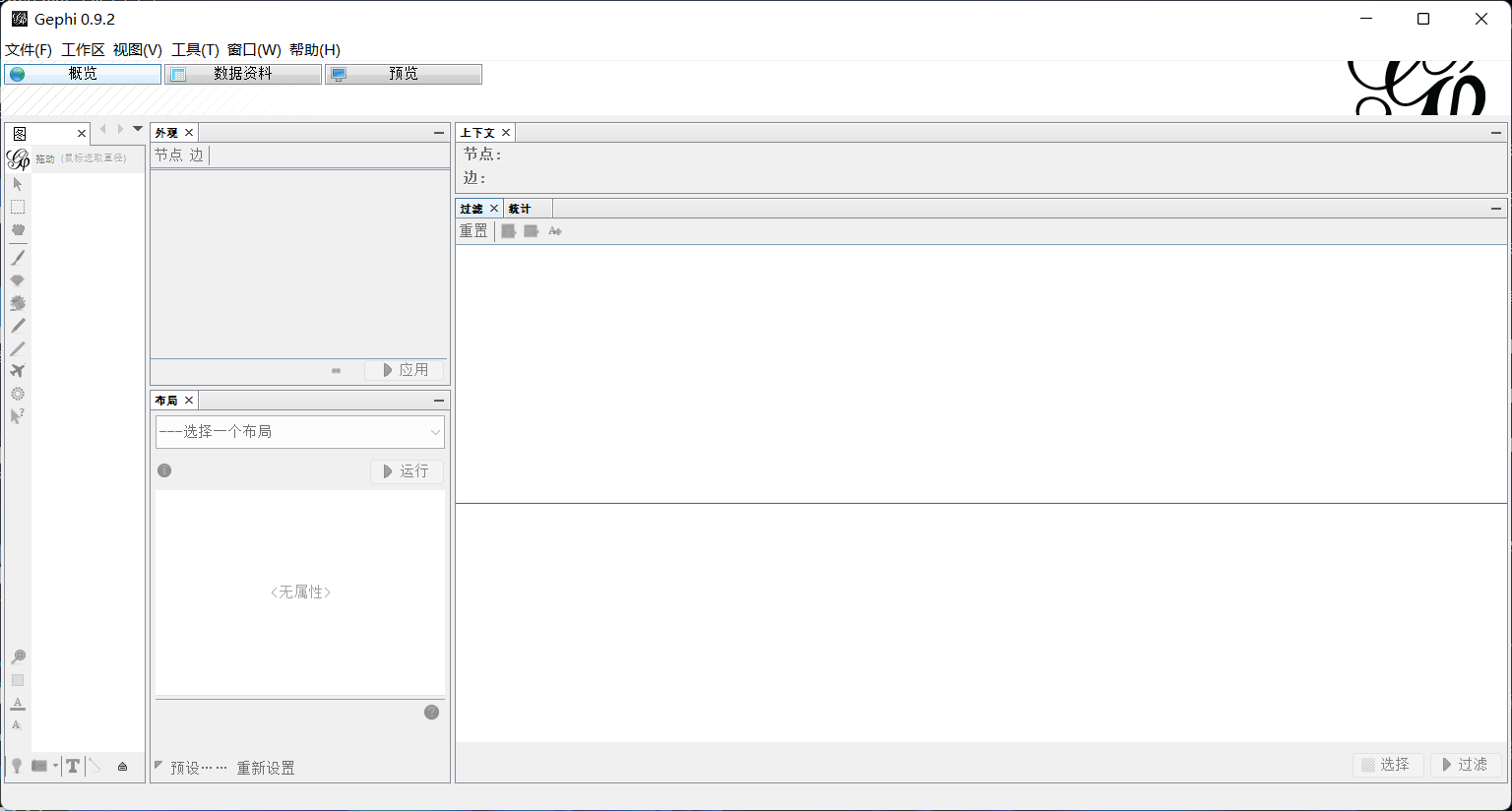This screenshot has width=1512, height=811.
Task: Select the 过滤 filters tab
Action: [x=472, y=209]
